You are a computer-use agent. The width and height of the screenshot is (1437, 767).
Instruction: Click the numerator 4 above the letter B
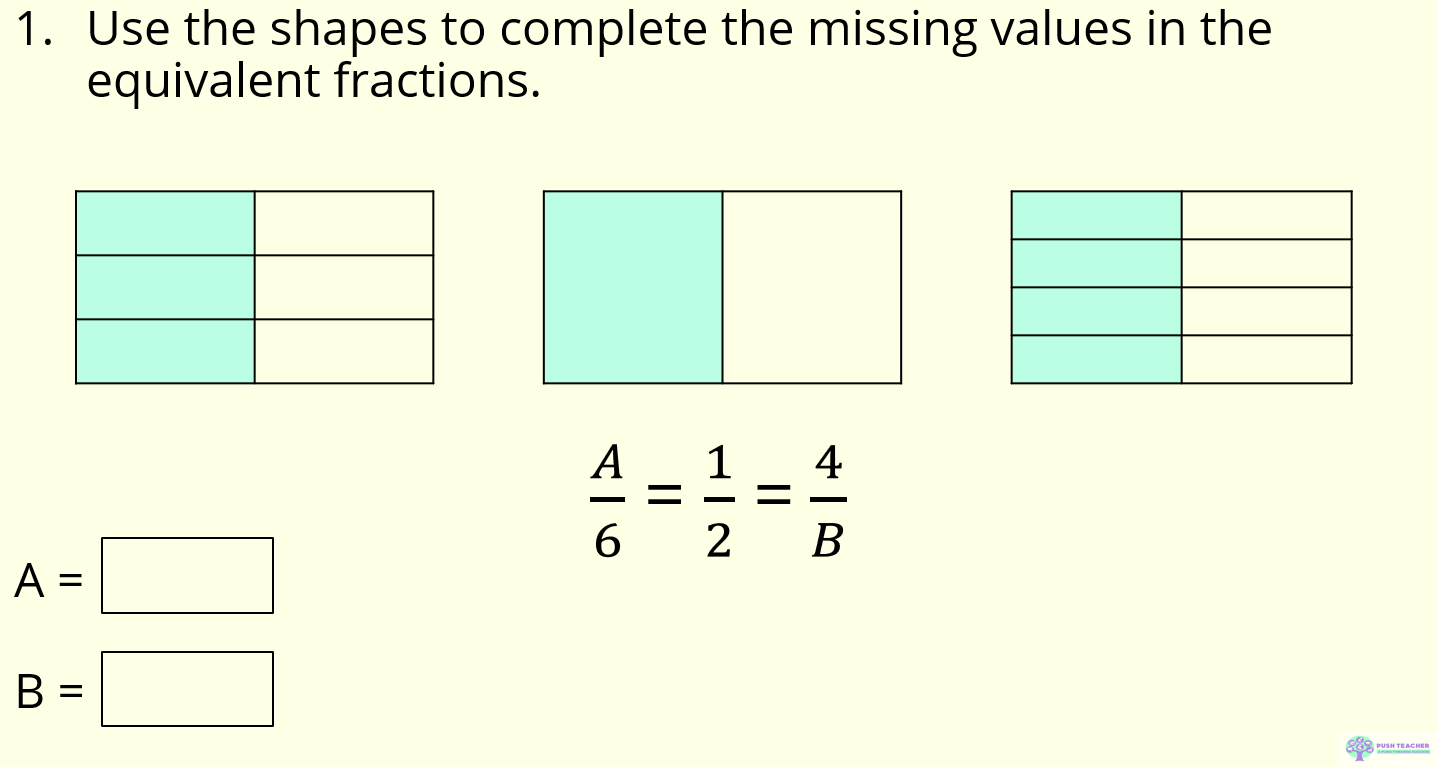(828, 463)
